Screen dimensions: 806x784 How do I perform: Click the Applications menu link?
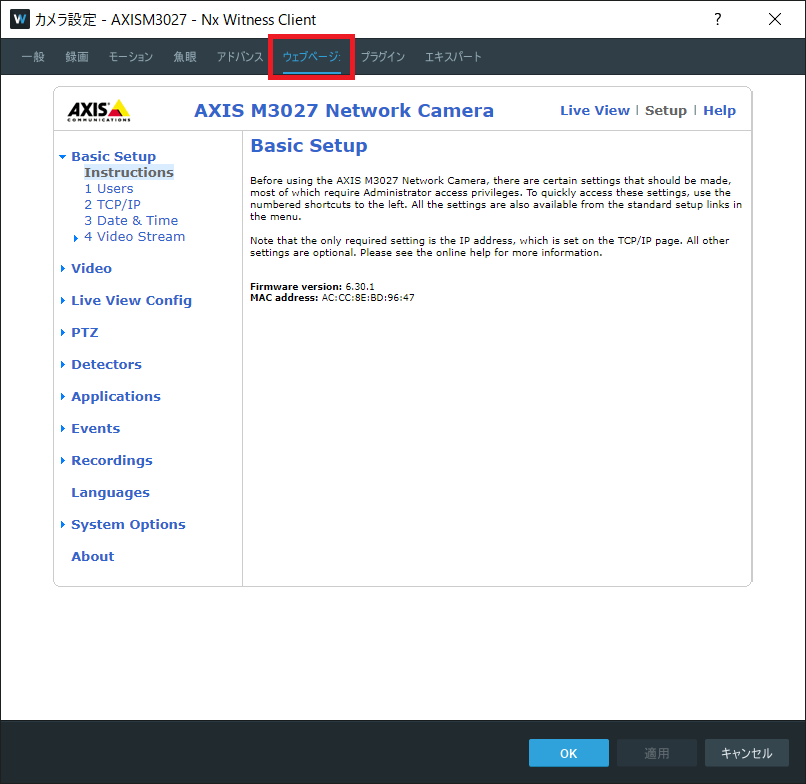[x=116, y=396]
